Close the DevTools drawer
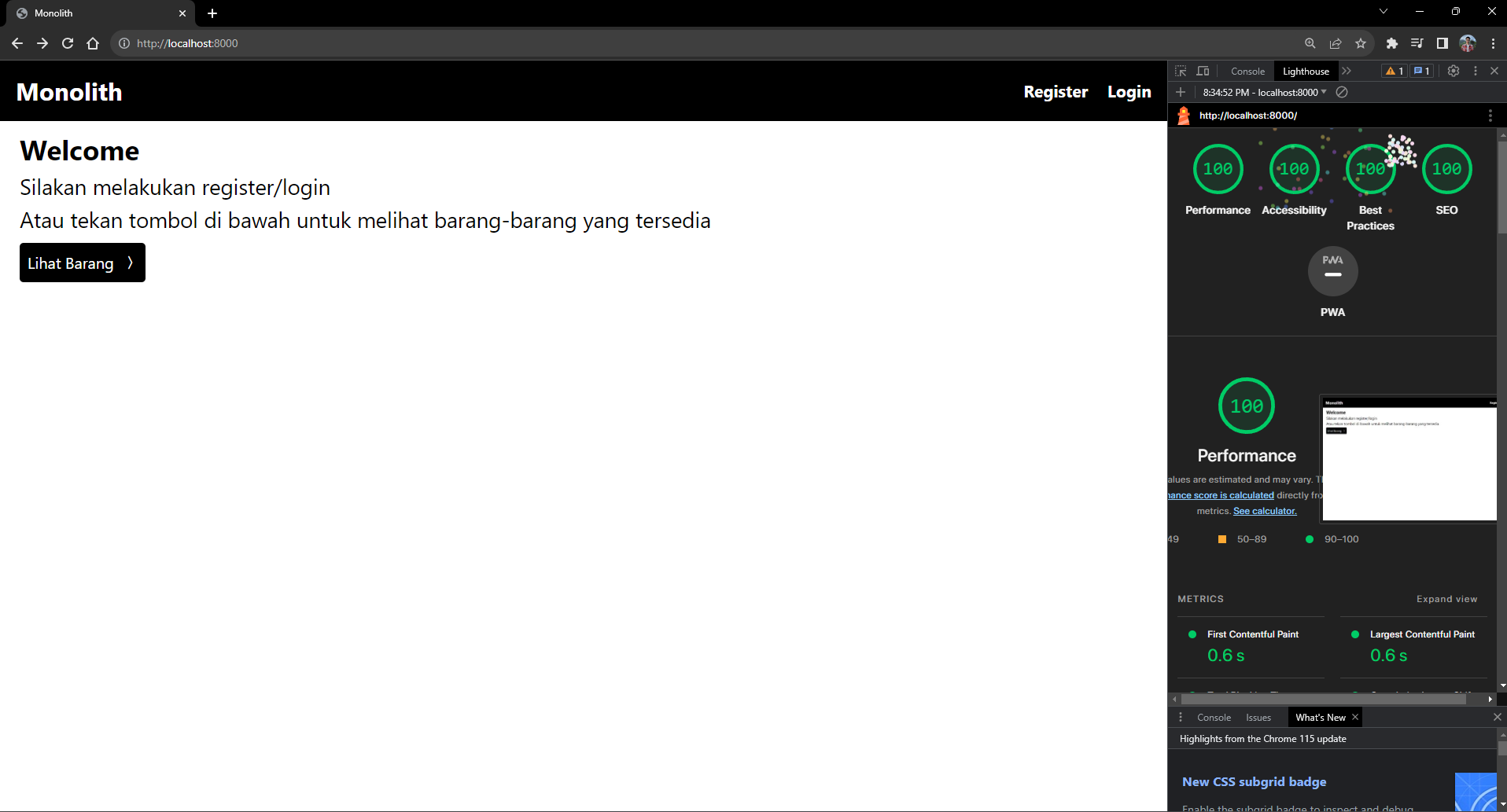 tap(1497, 717)
